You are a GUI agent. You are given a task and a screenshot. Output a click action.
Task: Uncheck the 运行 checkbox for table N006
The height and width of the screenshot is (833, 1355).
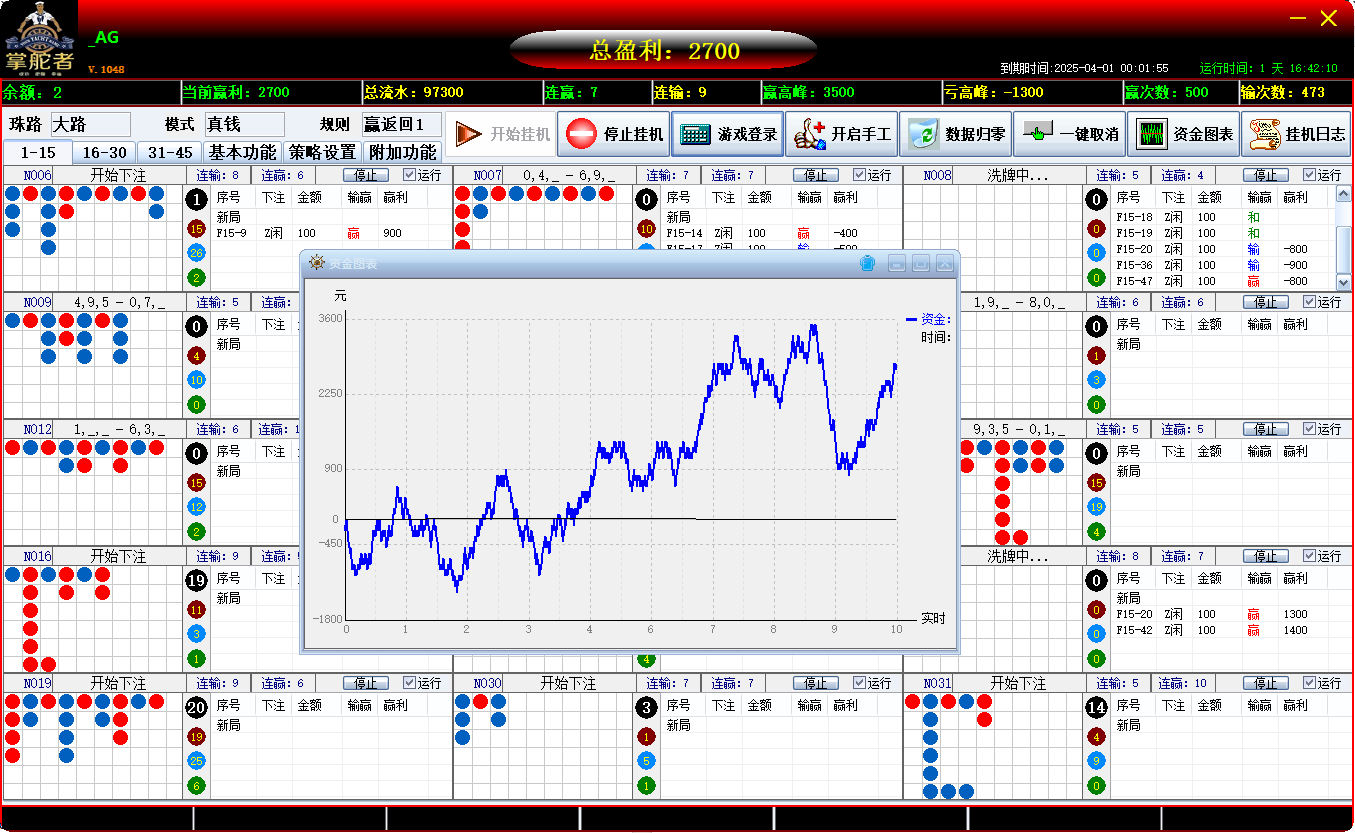point(409,175)
